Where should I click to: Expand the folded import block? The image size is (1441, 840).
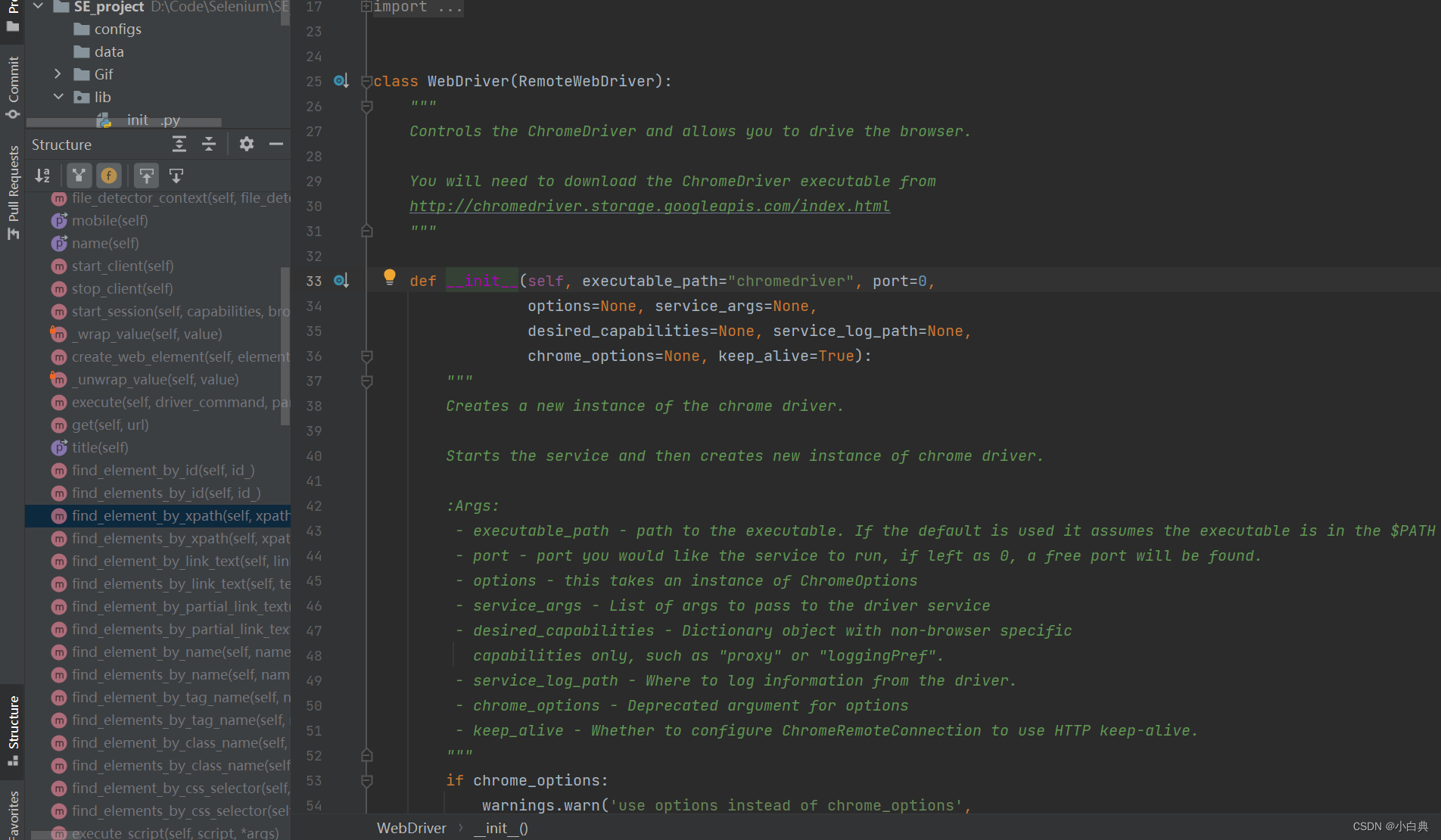366,7
